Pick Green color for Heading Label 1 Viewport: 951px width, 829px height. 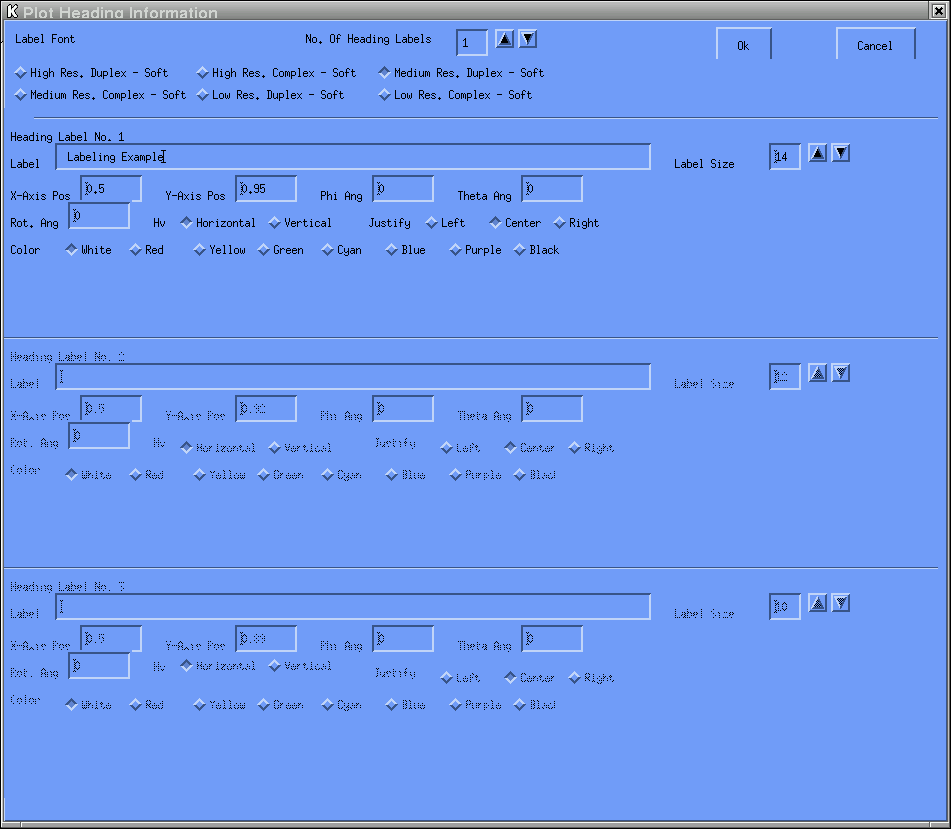click(x=280, y=250)
